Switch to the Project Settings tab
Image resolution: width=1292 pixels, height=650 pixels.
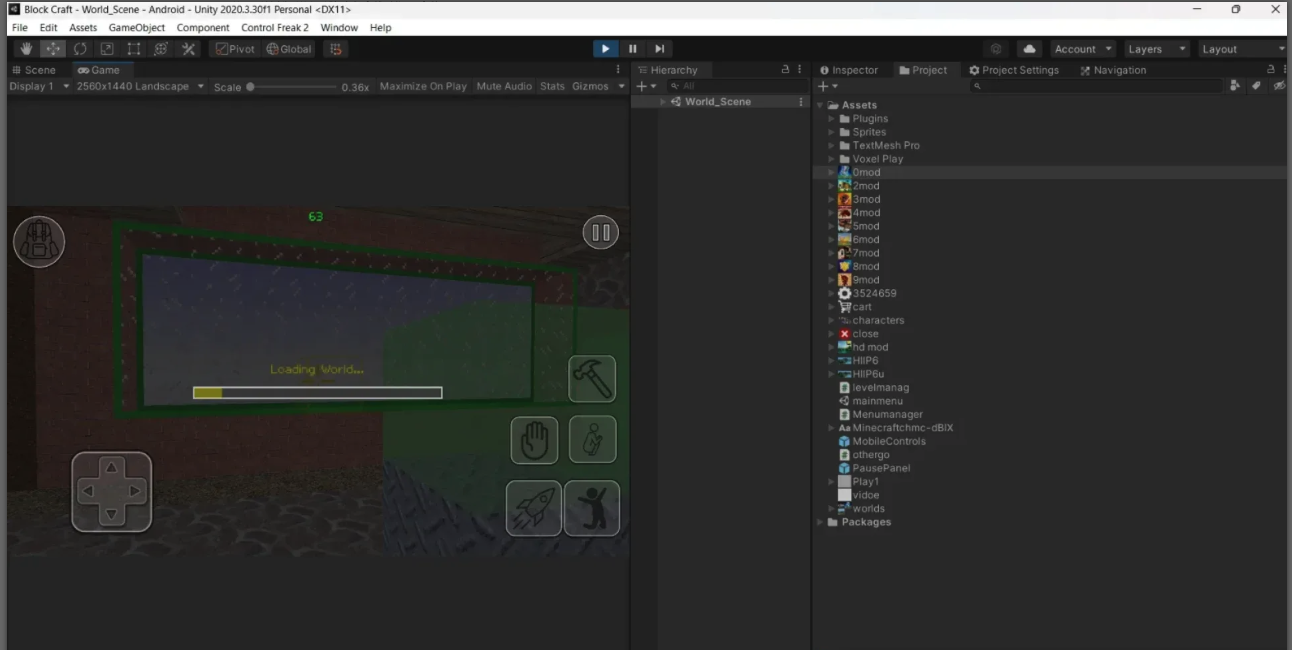(x=1014, y=70)
